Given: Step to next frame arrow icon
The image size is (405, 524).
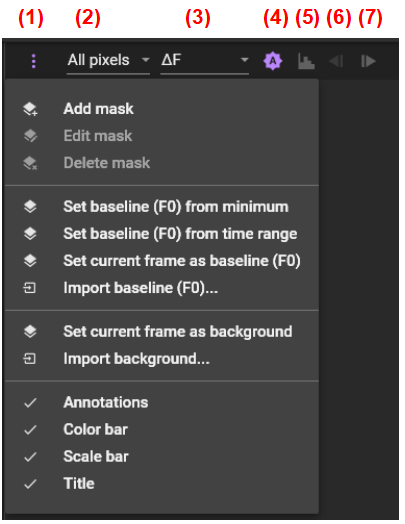Looking at the screenshot, I should [x=368, y=61].
